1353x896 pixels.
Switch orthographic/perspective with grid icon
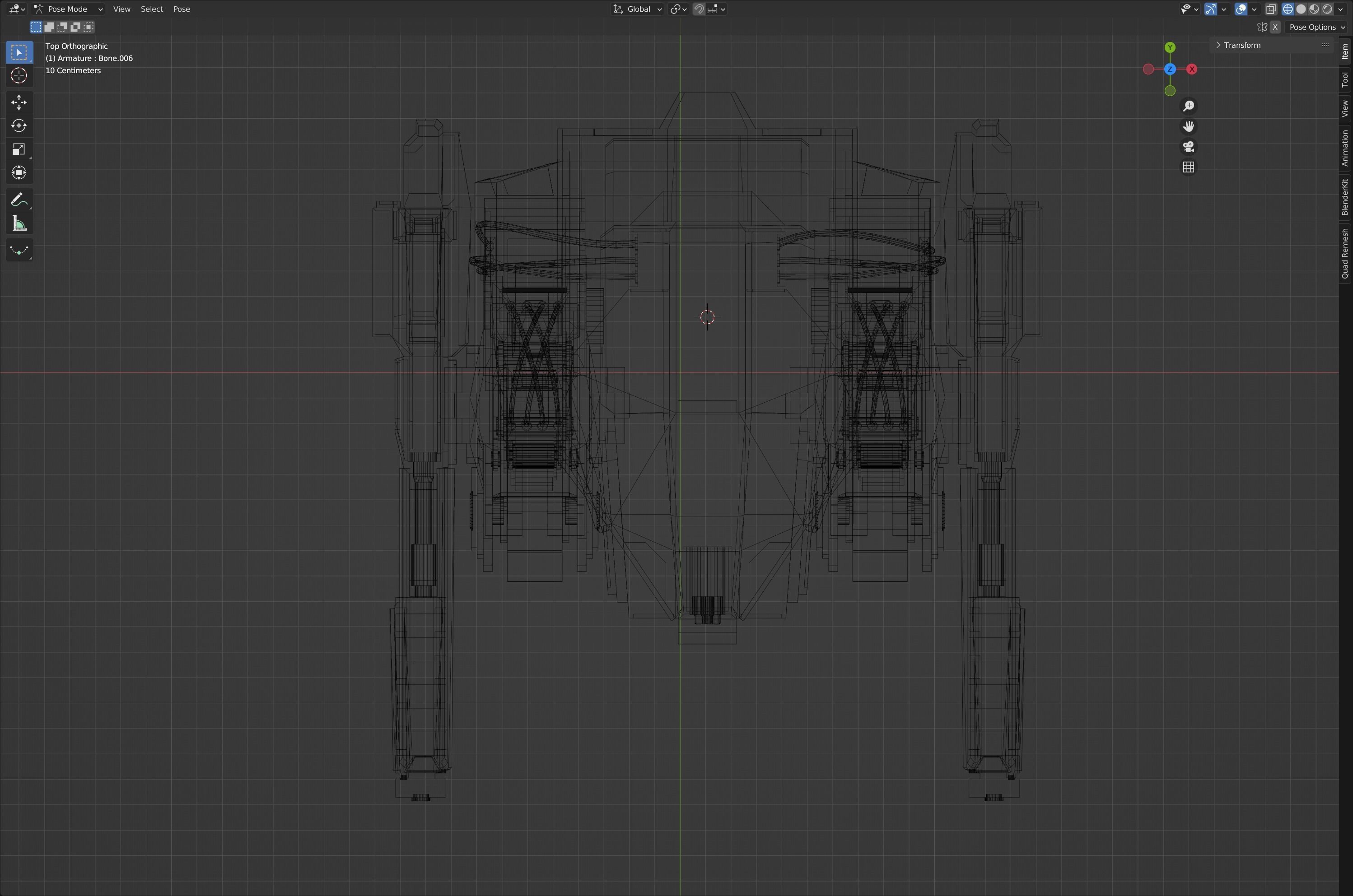pos(1188,167)
